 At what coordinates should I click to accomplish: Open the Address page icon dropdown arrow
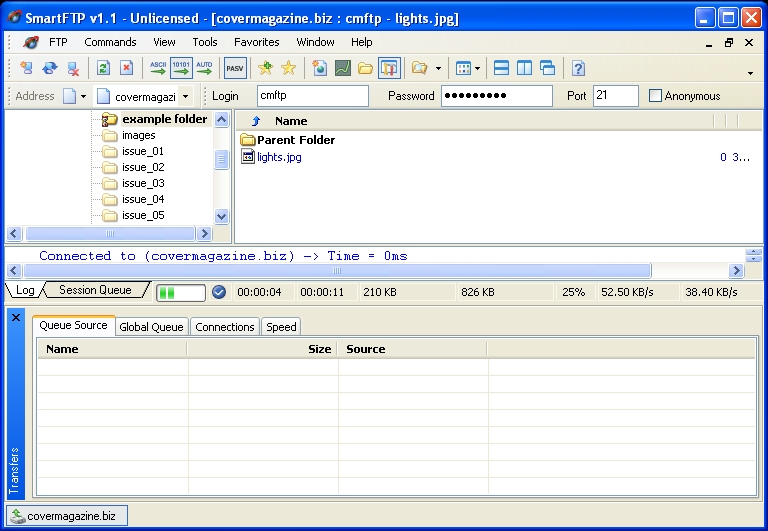pos(83,96)
